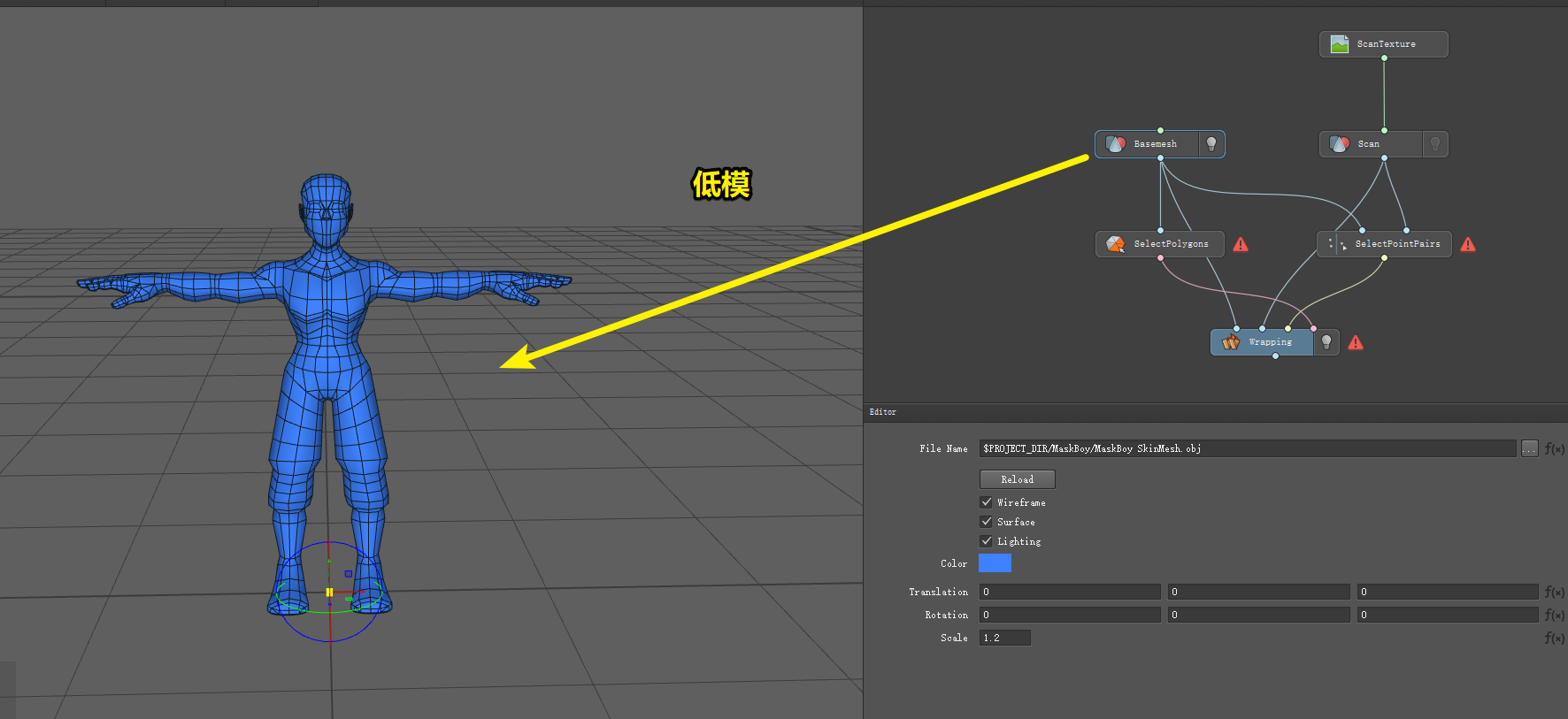The height and width of the screenshot is (719, 1568).
Task: Click the ScanTexture node output connector
Action: point(1384,58)
